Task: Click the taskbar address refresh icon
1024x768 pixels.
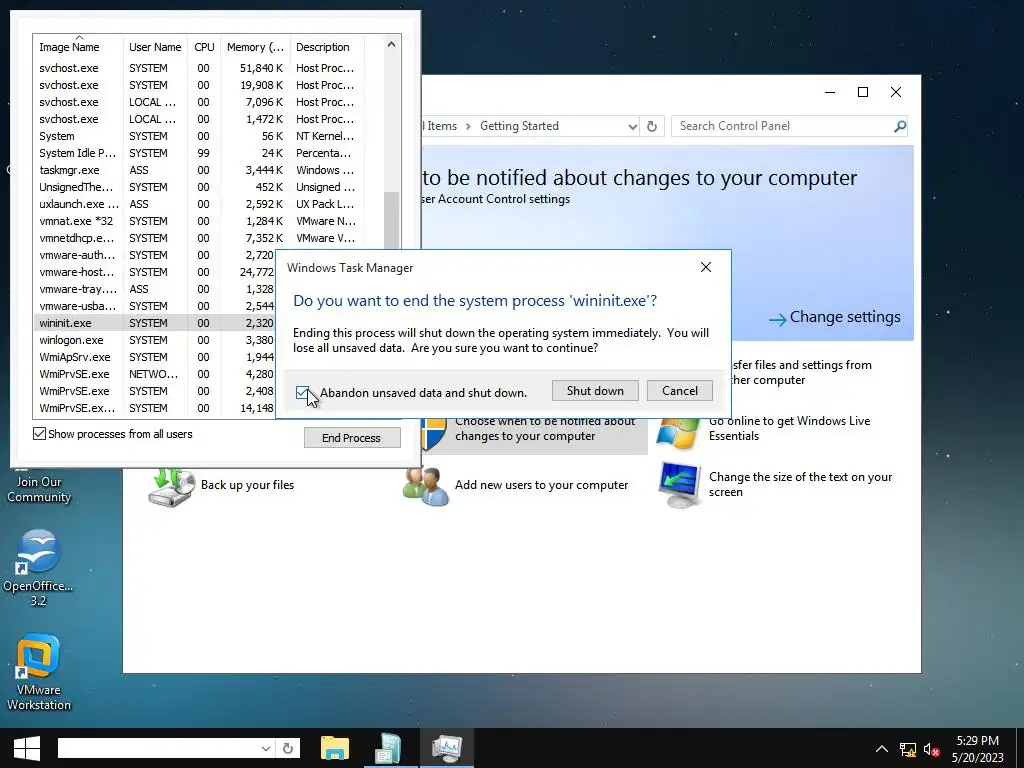Action: click(288, 748)
